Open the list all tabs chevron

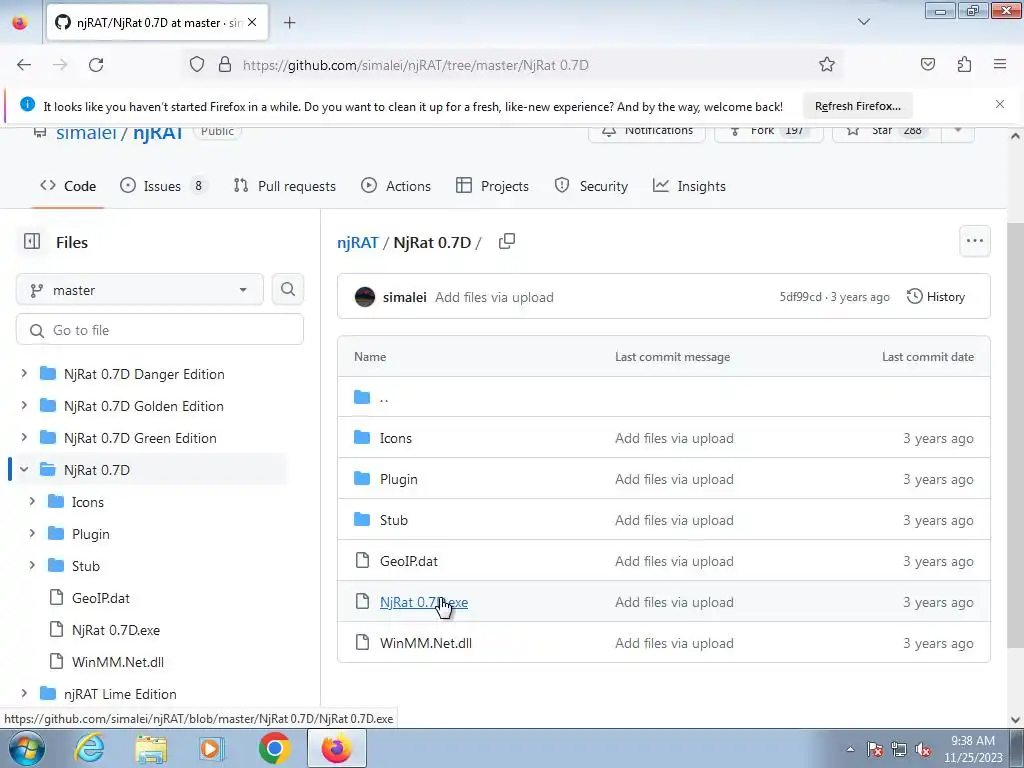pos(863,22)
